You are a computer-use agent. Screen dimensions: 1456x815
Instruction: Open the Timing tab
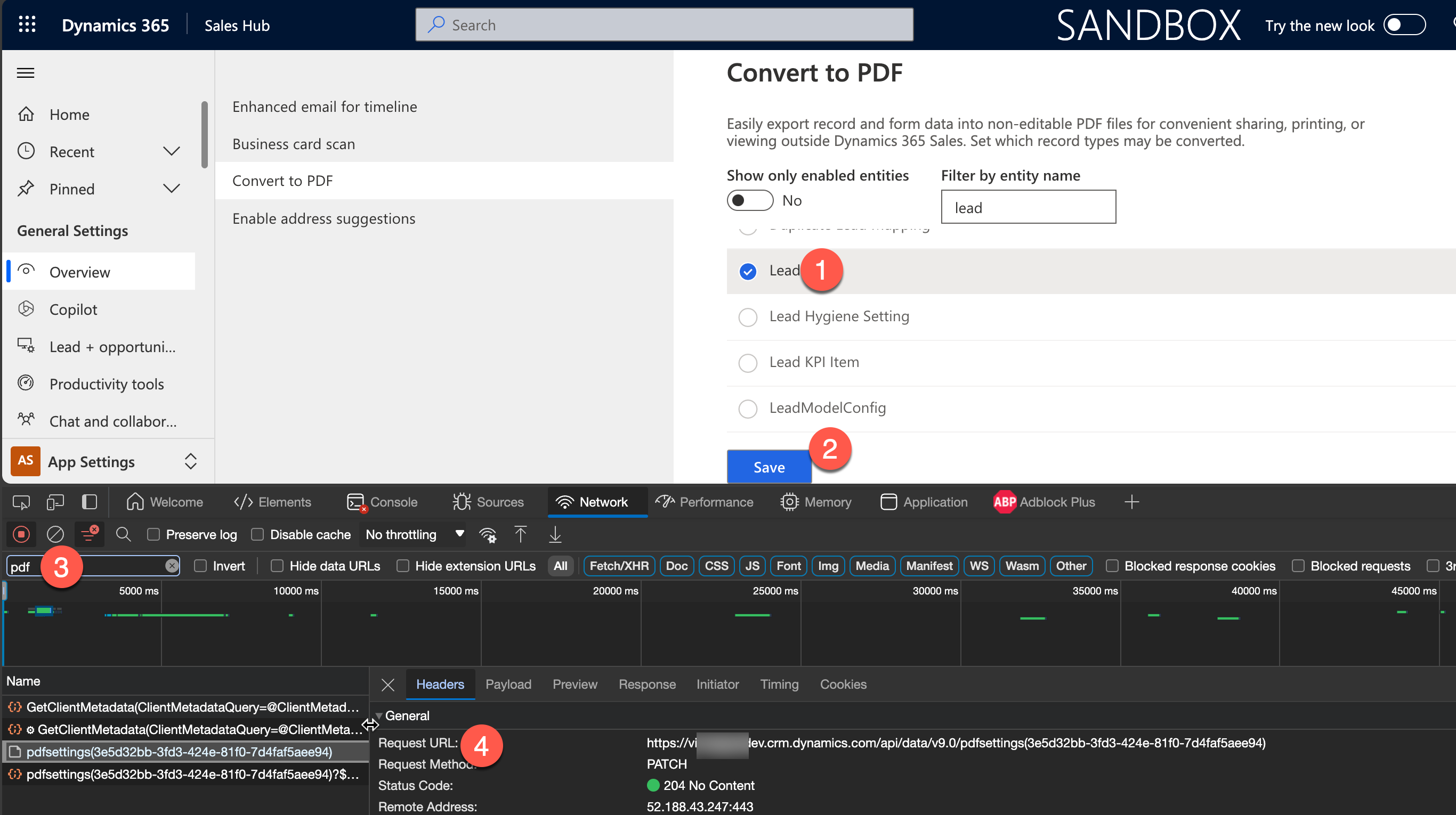pos(779,684)
